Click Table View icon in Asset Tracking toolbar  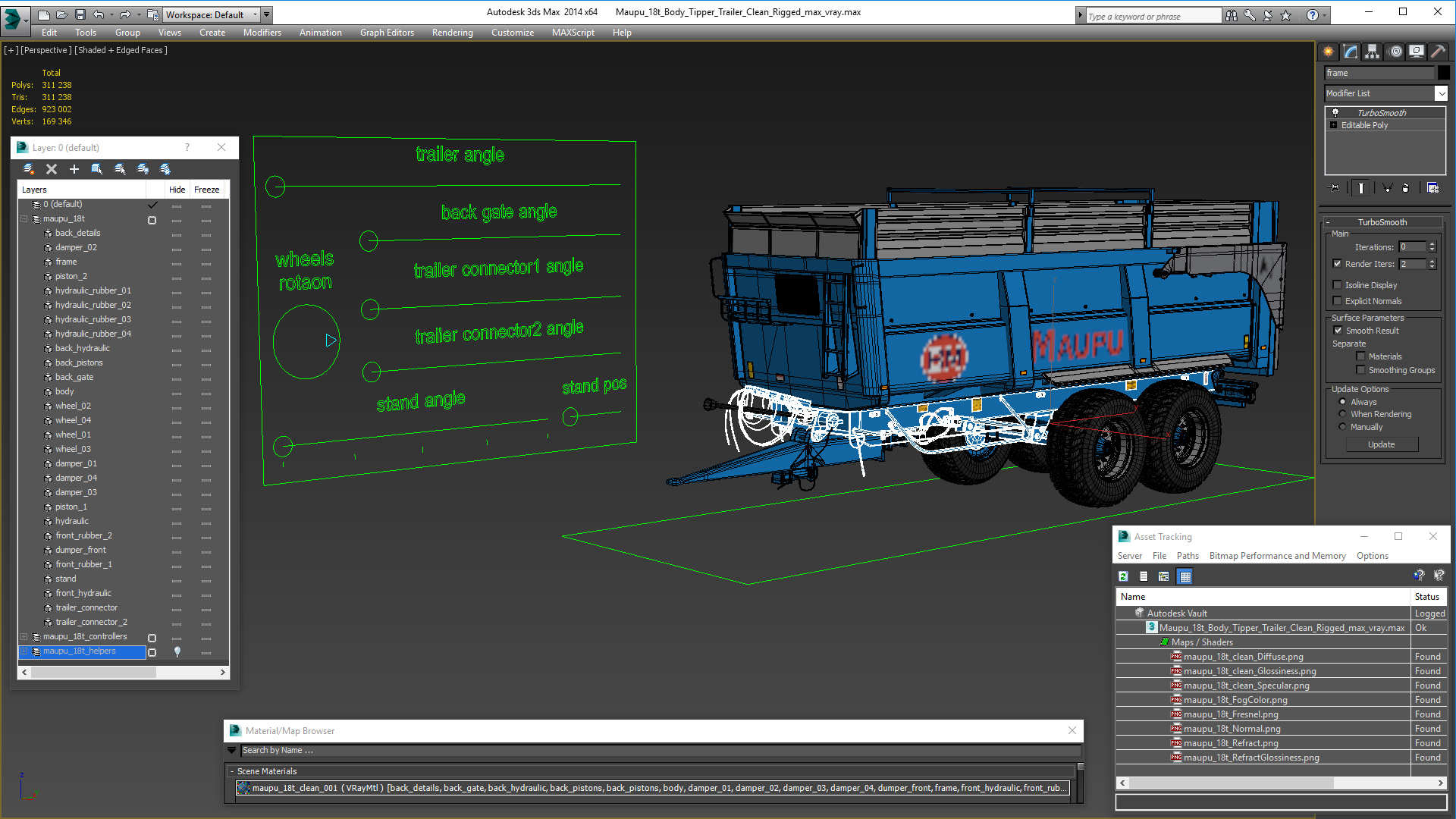click(x=1185, y=576)
